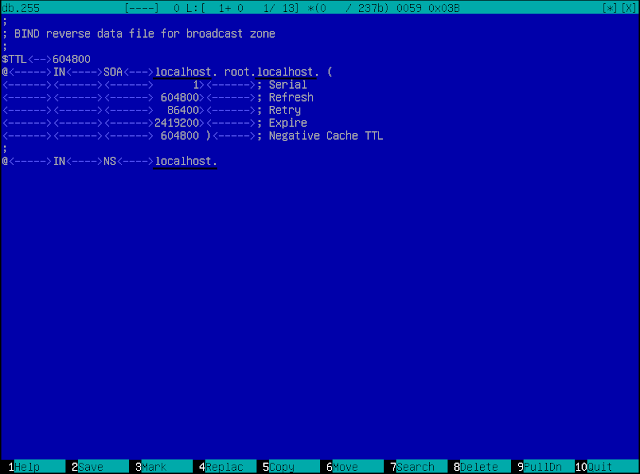Click the [----] flags indicator in the status line
The width and height of the screenshot is (640, 474).
[x=142, y=8]
